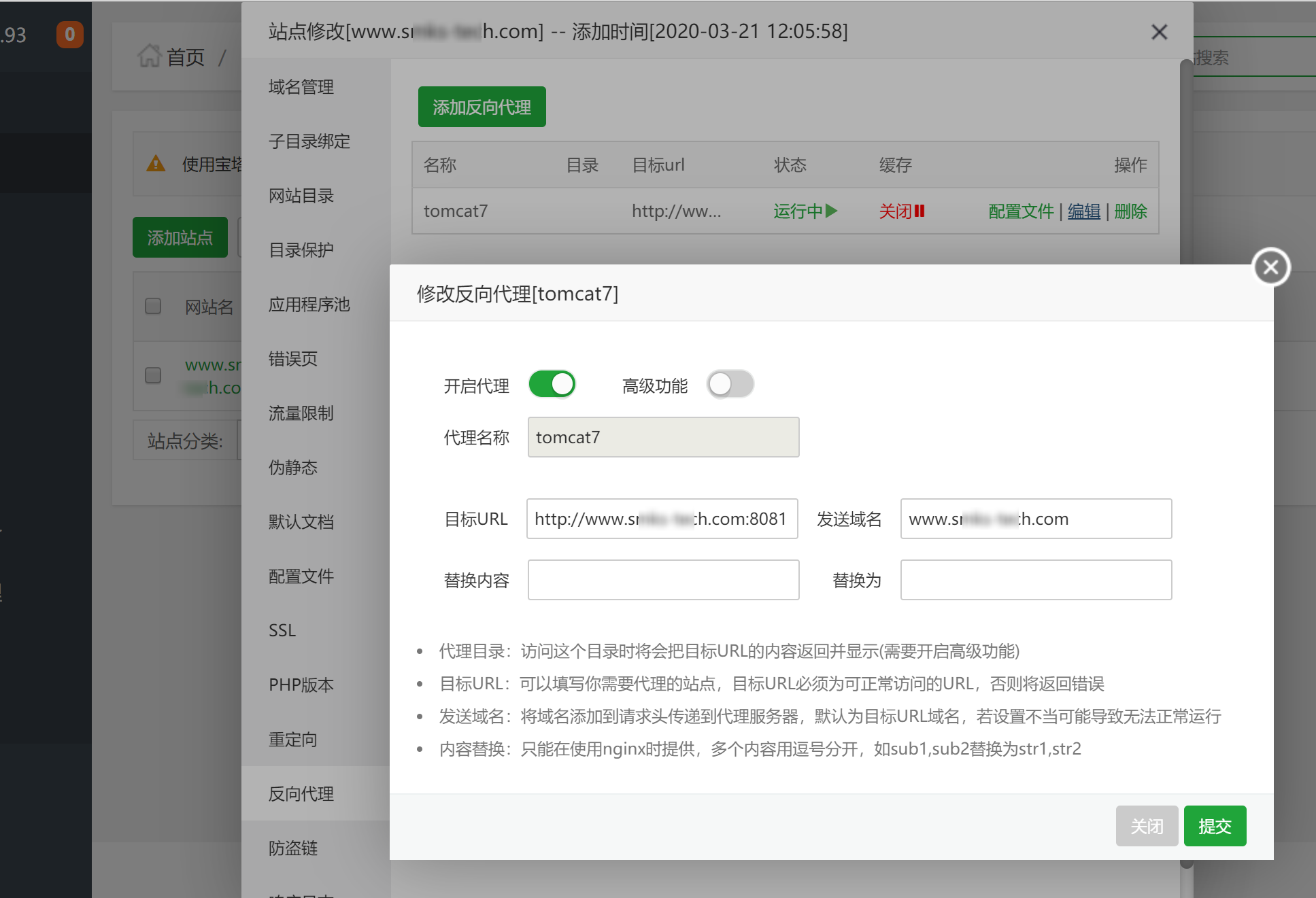Click the 替换内容 input field

pos(663,580)
